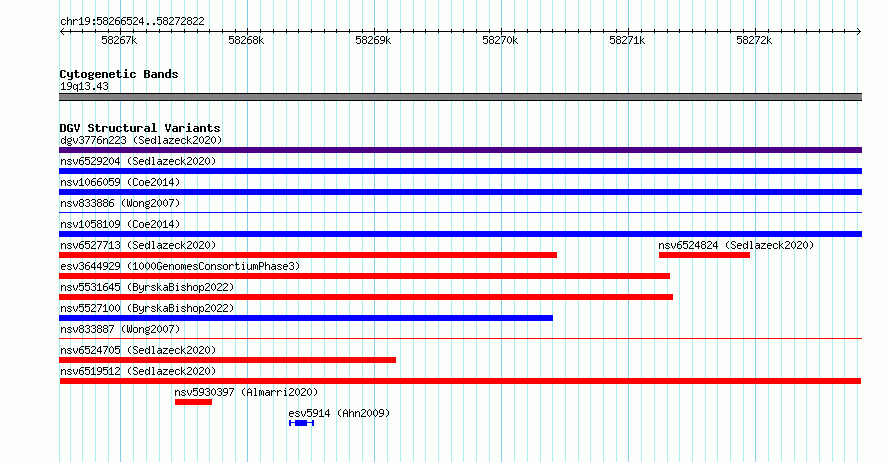Image resolution: width=890 pixels, height=462 pixels.
Task: Click the red nsv5531645 variant bar
Action: click(x=366, y=297)
